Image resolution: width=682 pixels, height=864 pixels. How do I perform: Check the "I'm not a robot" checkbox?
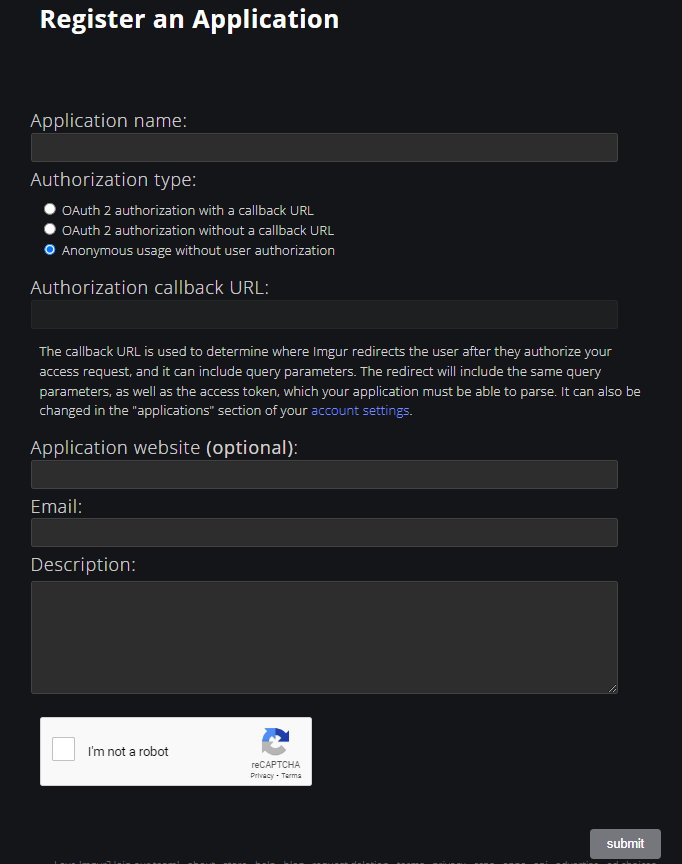63,748
